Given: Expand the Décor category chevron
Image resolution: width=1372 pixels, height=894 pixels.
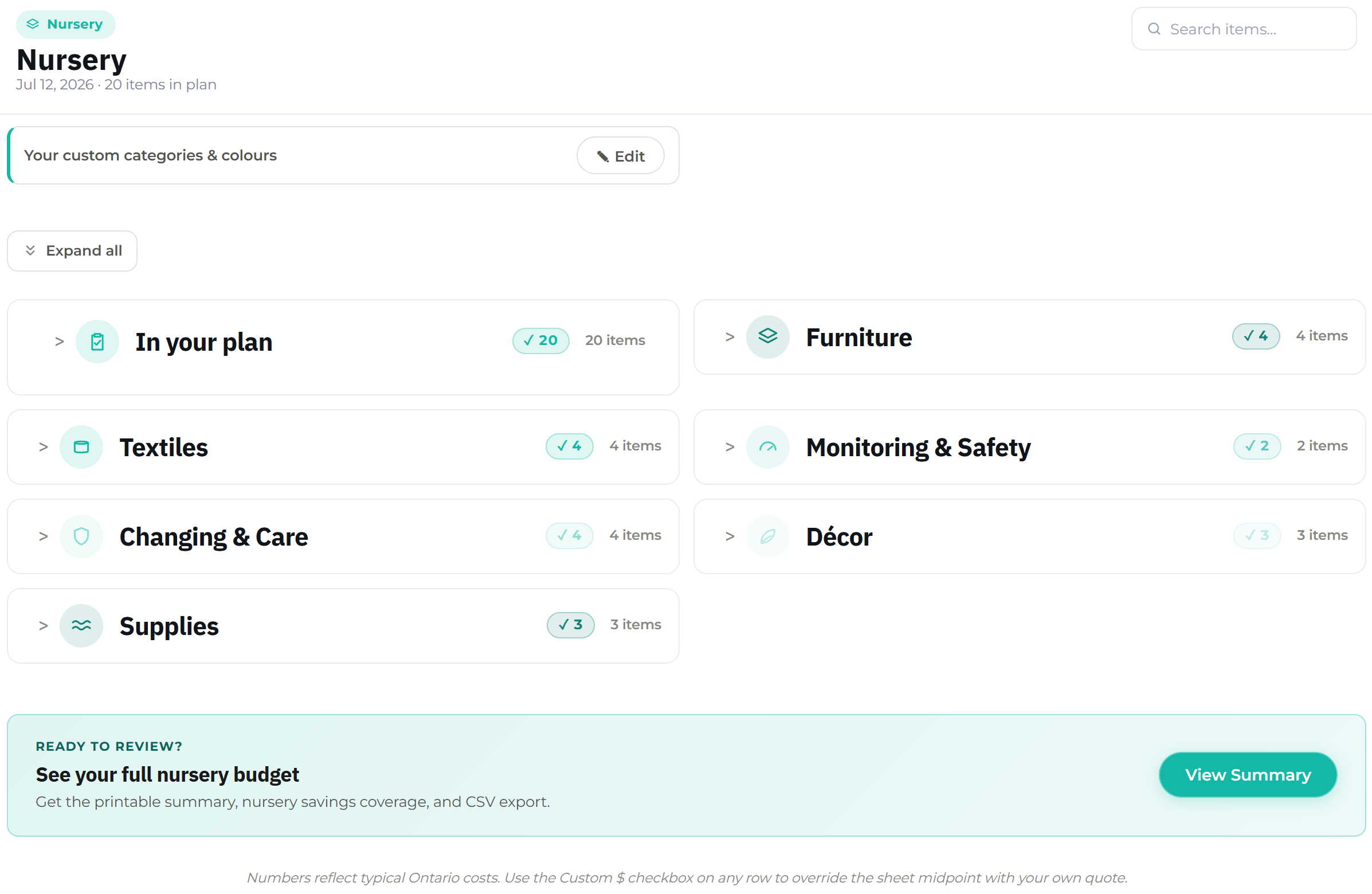Looking at the screenshot, I should point(730,536).
